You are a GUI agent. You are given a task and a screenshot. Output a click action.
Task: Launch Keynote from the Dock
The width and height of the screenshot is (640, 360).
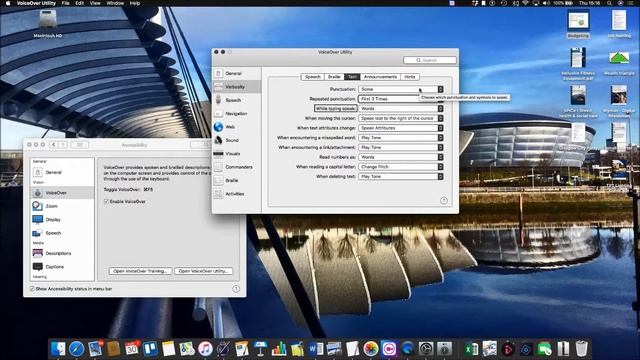pos(260,349)
